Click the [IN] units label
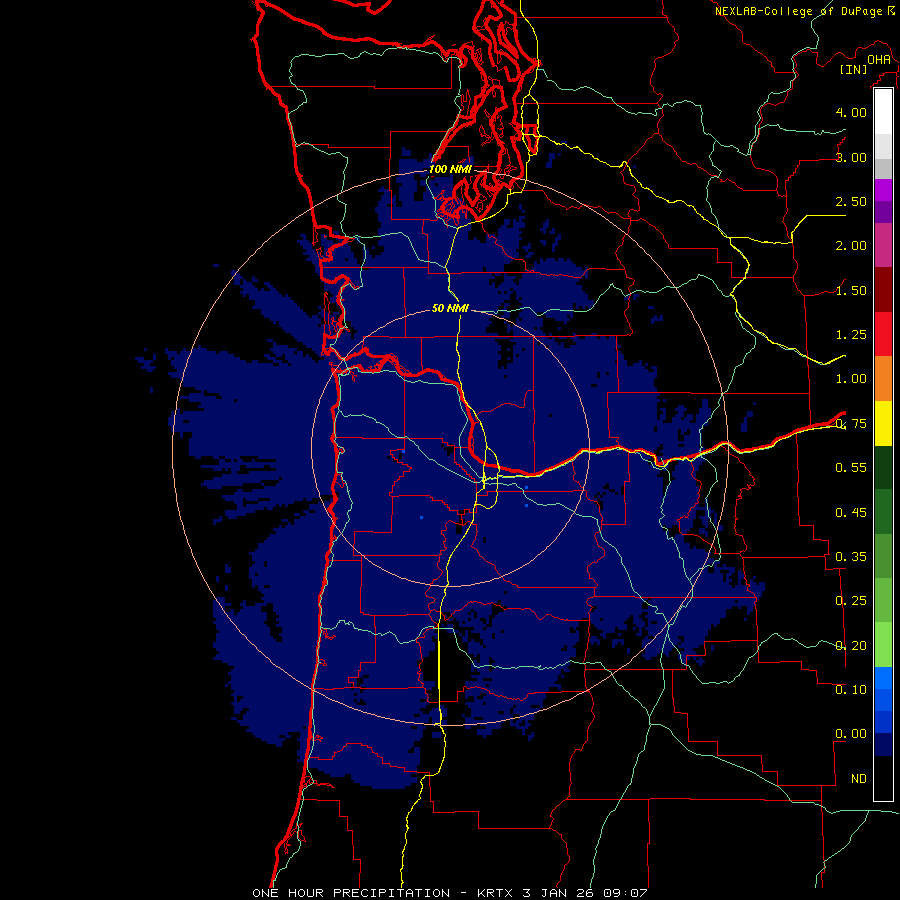The width and height of the screenshot is (900, 900). (853, 69)
